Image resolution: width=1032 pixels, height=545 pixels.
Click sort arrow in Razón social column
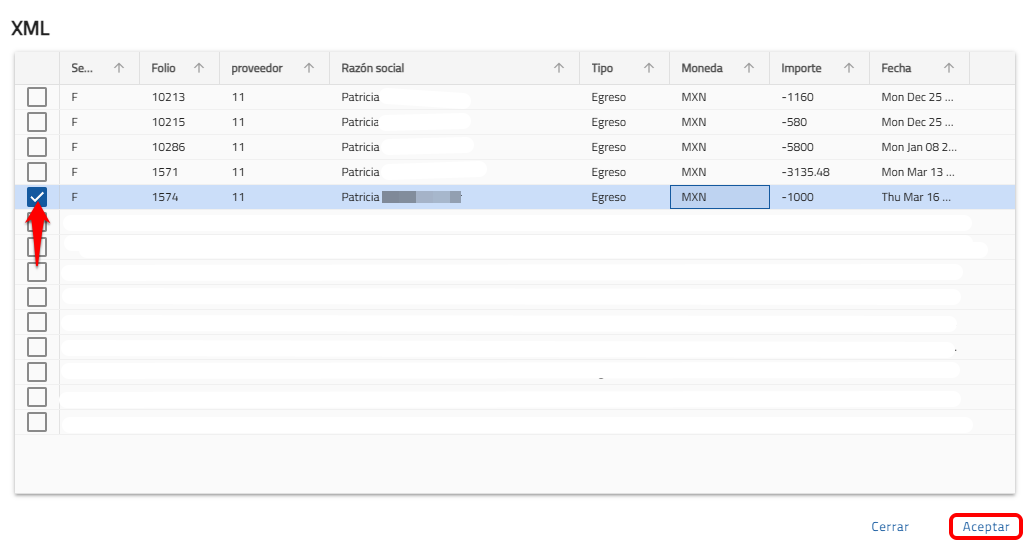(559, 68)
